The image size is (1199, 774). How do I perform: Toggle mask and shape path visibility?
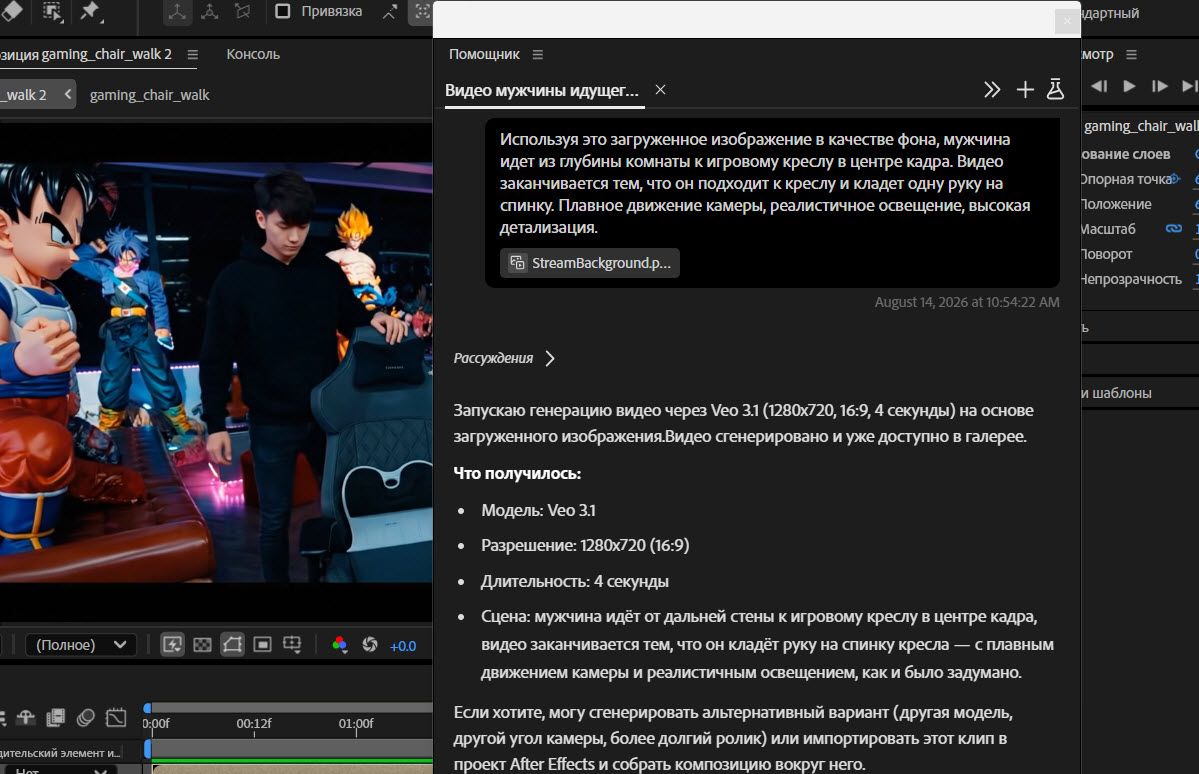click(x=232, y=645)
